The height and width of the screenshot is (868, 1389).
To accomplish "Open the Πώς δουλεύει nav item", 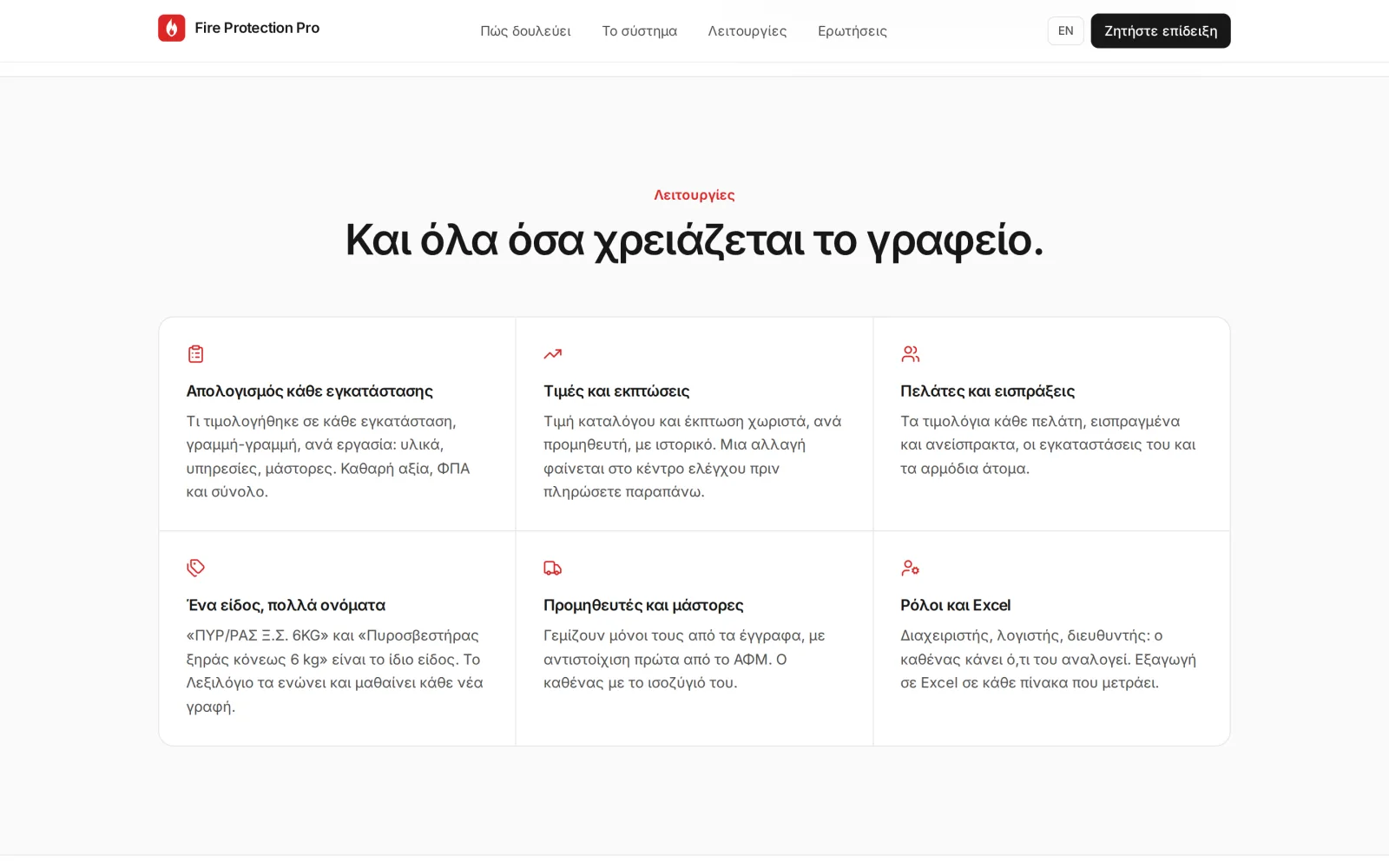I will tap(525, 31).
